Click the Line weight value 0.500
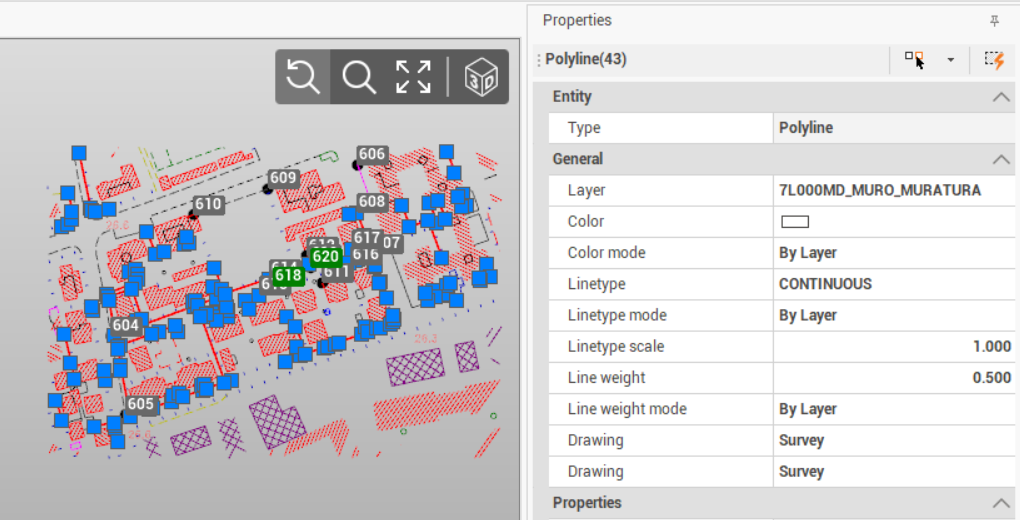 [894, 378]
